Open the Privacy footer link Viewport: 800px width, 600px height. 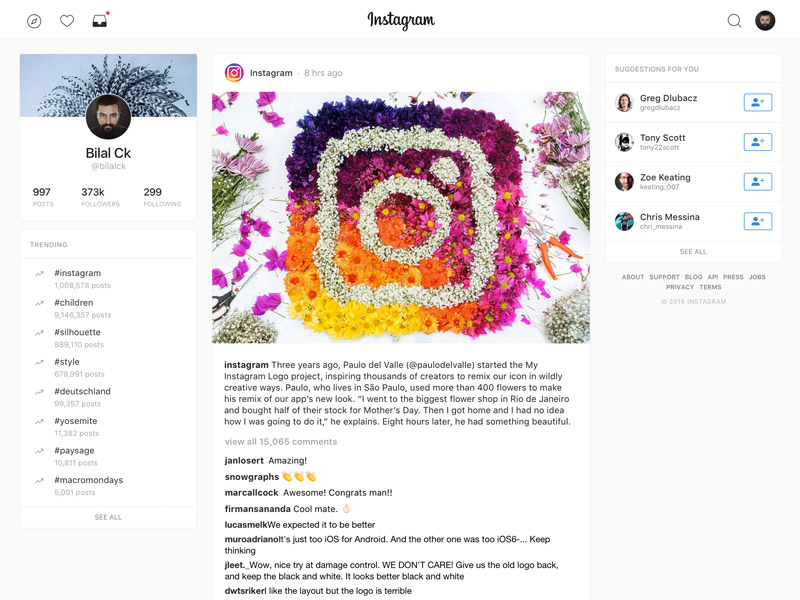point(680,287)
